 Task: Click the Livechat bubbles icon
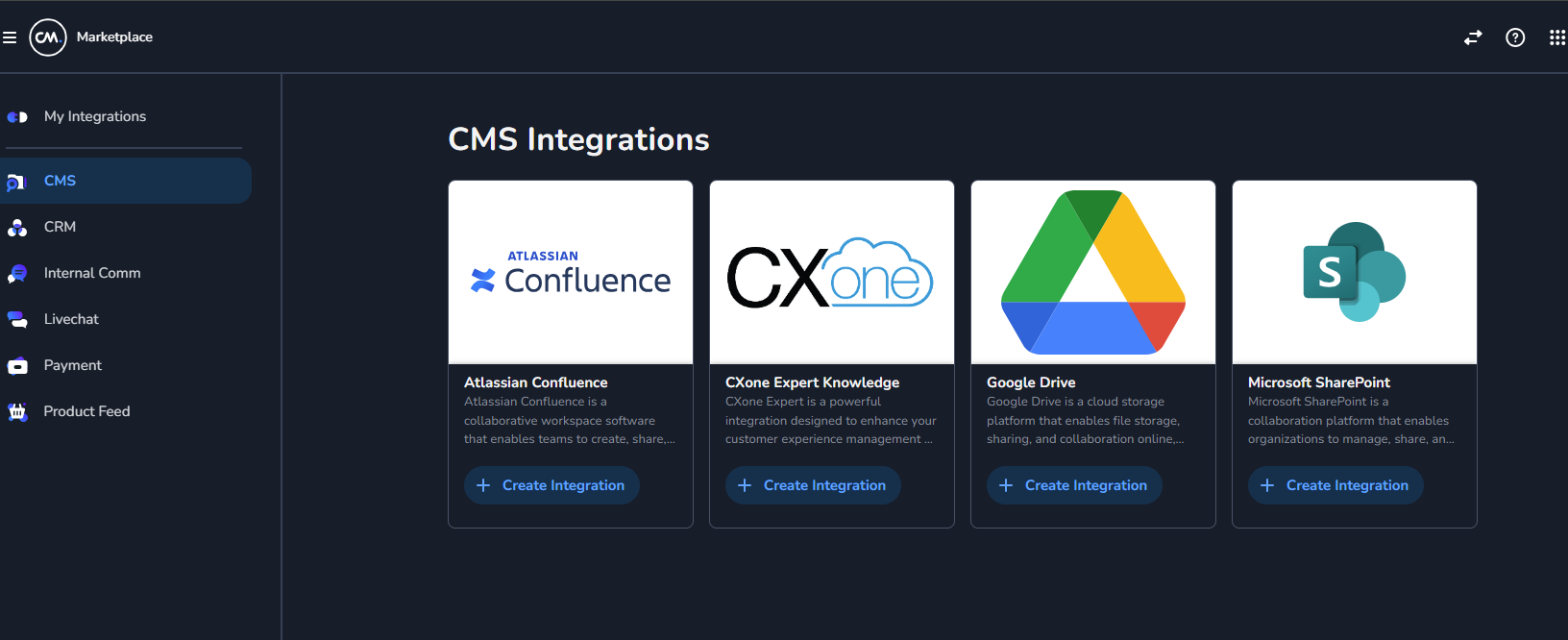tap(17, 319)
